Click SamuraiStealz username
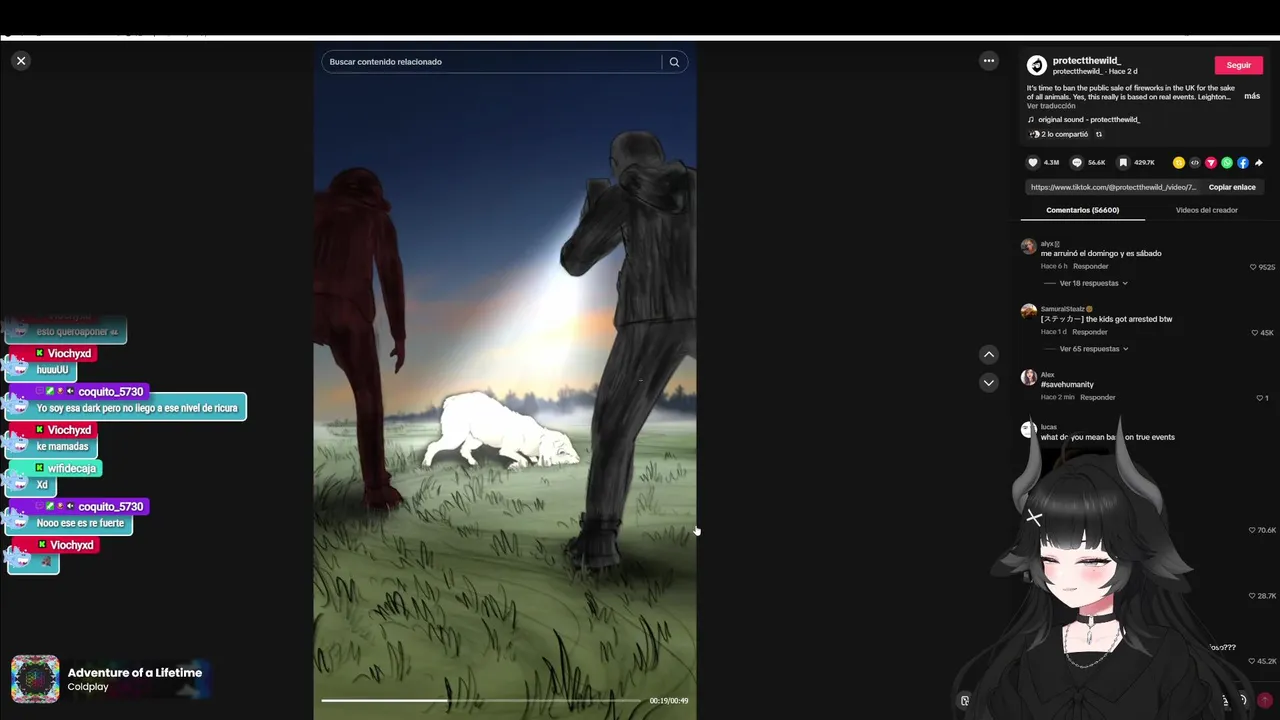 click(1064, 309)
